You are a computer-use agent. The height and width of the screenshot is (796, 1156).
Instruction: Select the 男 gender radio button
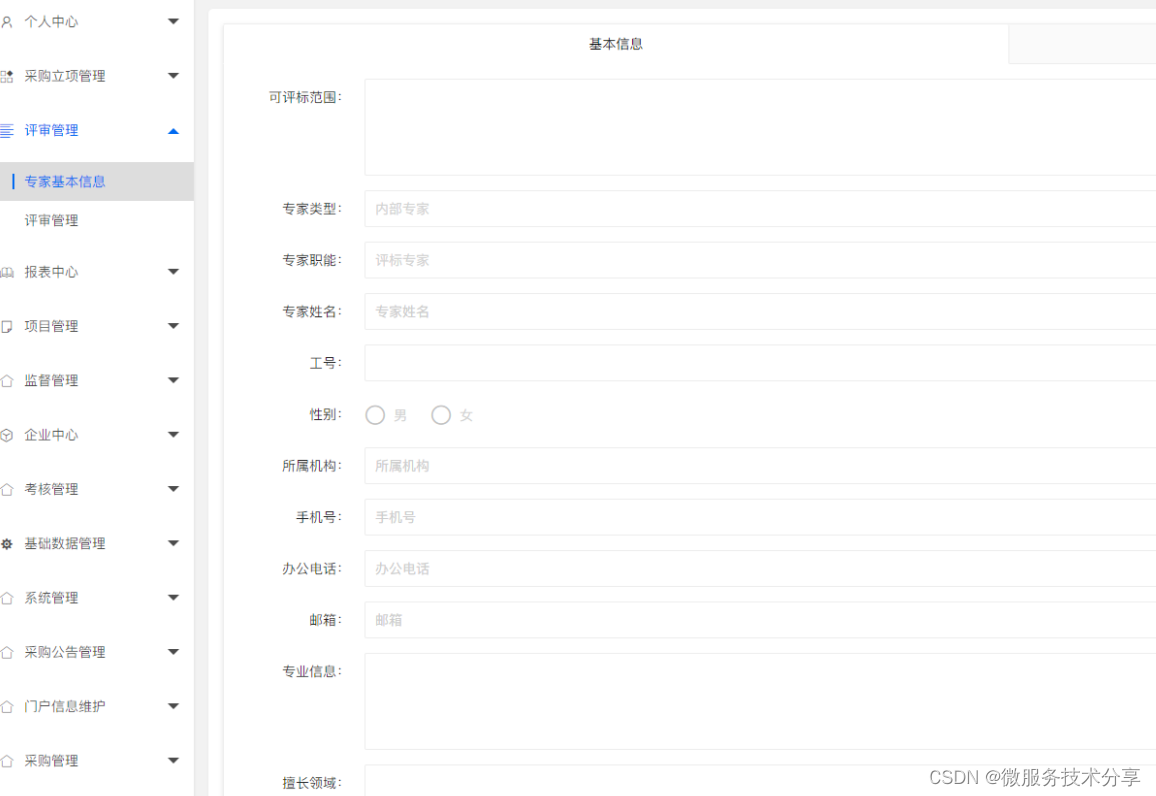pos(375,414)
